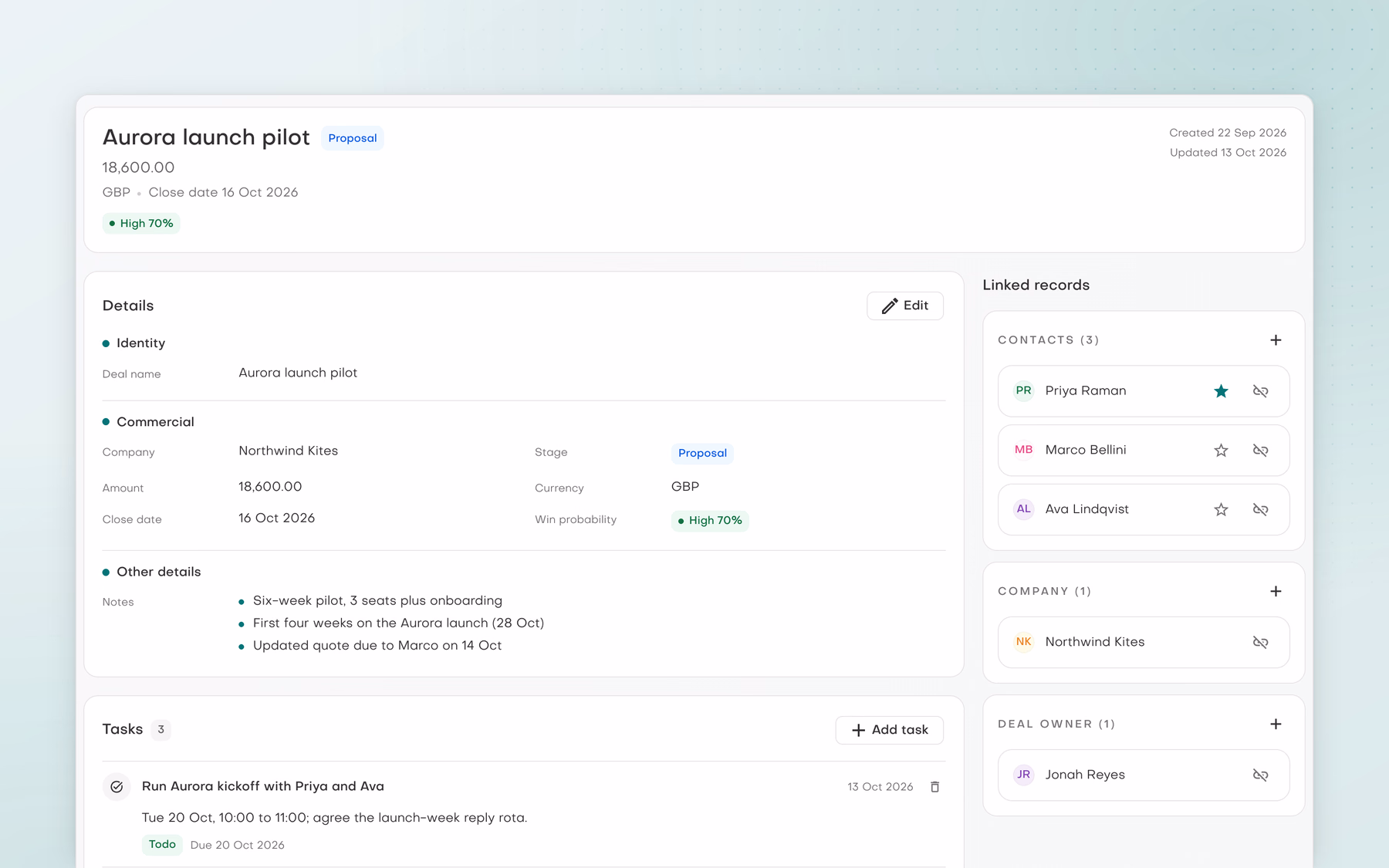Click the High 70% badge in the header
The height and width of the screenshot is (868, 1389).
pyautogui.click(x=141, y=224)
